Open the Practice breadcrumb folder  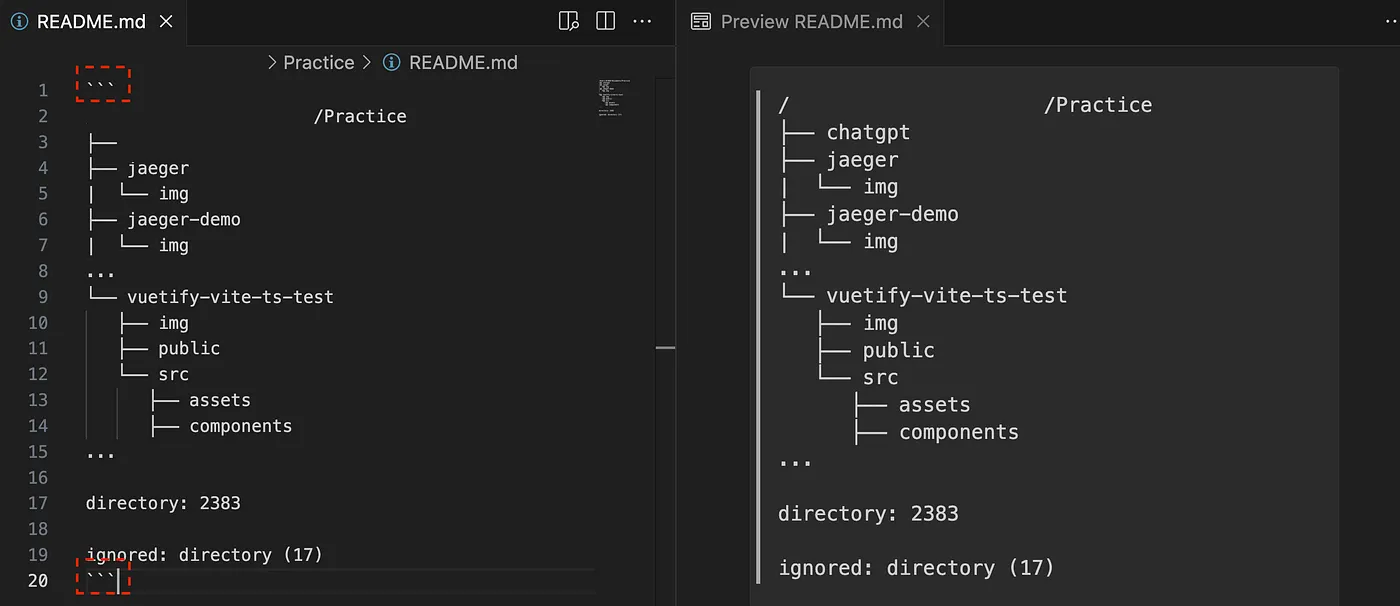[319, 62]
